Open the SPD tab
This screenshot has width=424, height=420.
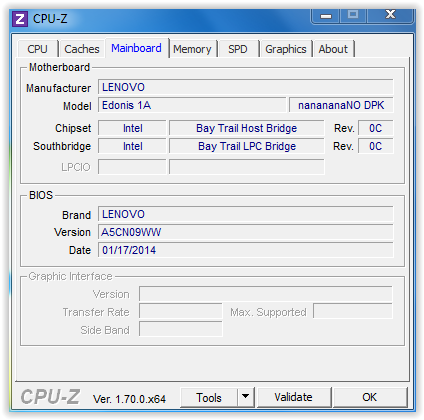point(238,49)
